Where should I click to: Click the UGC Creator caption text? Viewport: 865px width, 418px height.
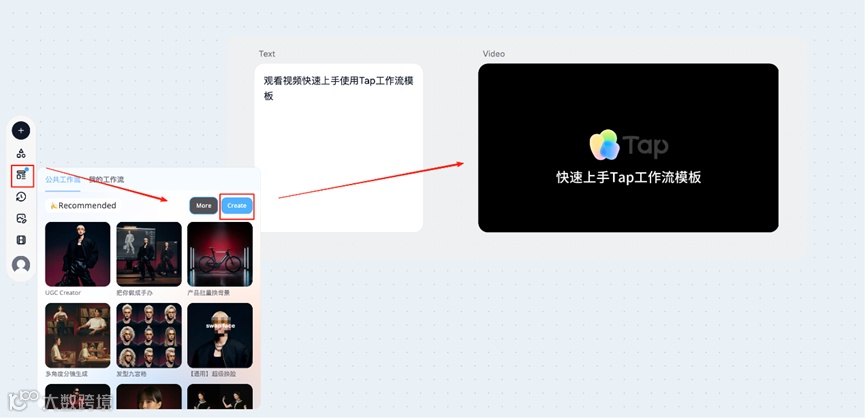[63, 293]
